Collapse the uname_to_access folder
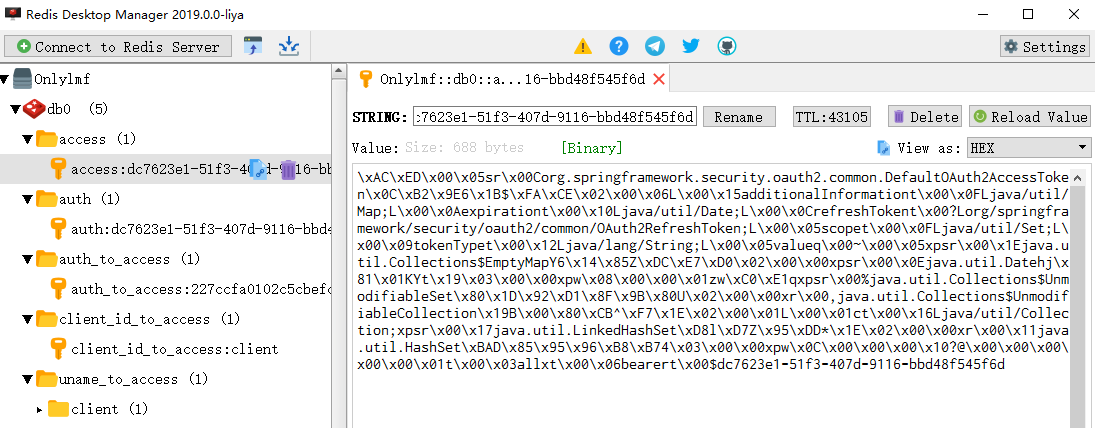This screenshot has width=1095, height=428. 27,380
